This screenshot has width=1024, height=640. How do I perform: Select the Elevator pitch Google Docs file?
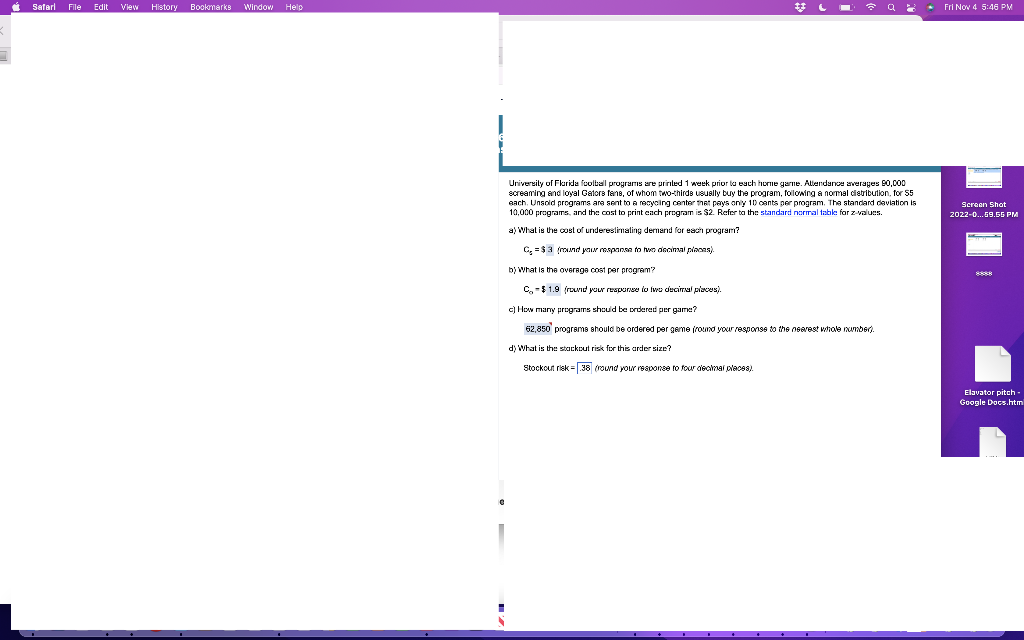pyautogui.click(x=993, y=377)
